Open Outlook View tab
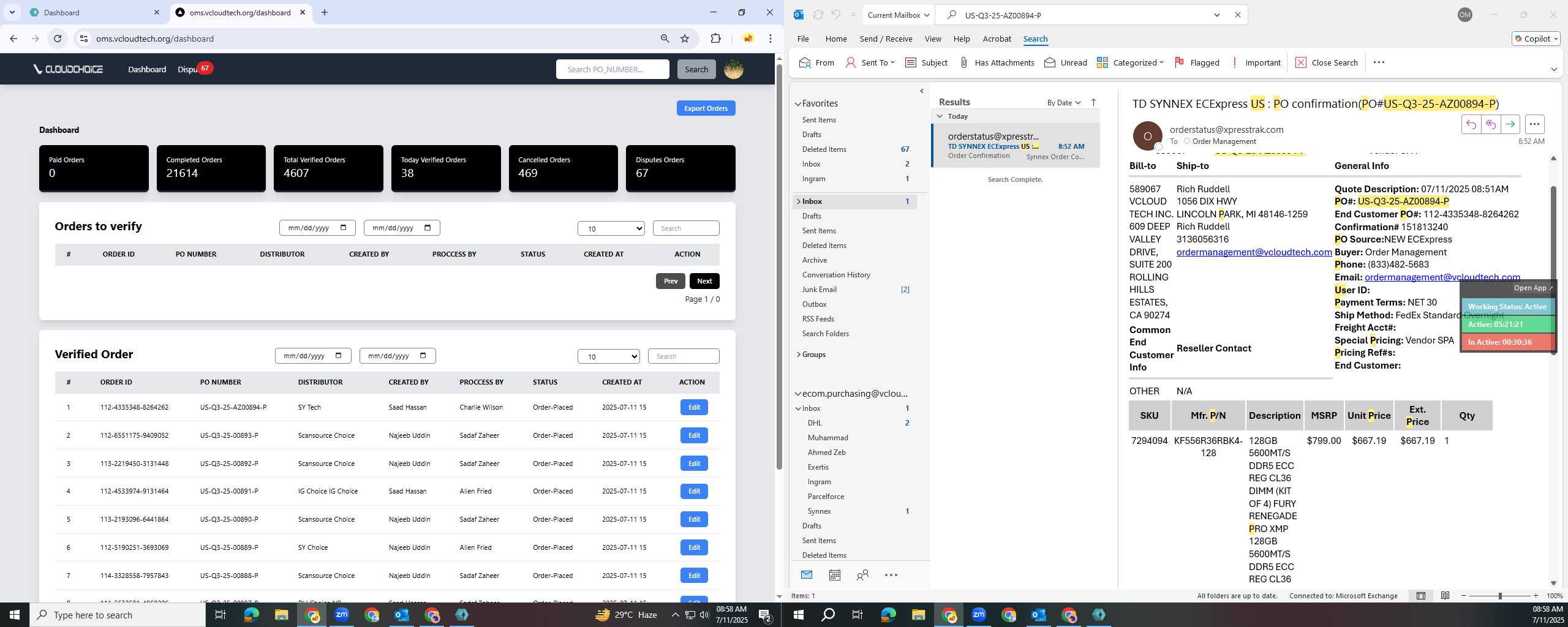Viewport: 1568px width, 627px height. (933, 39)
